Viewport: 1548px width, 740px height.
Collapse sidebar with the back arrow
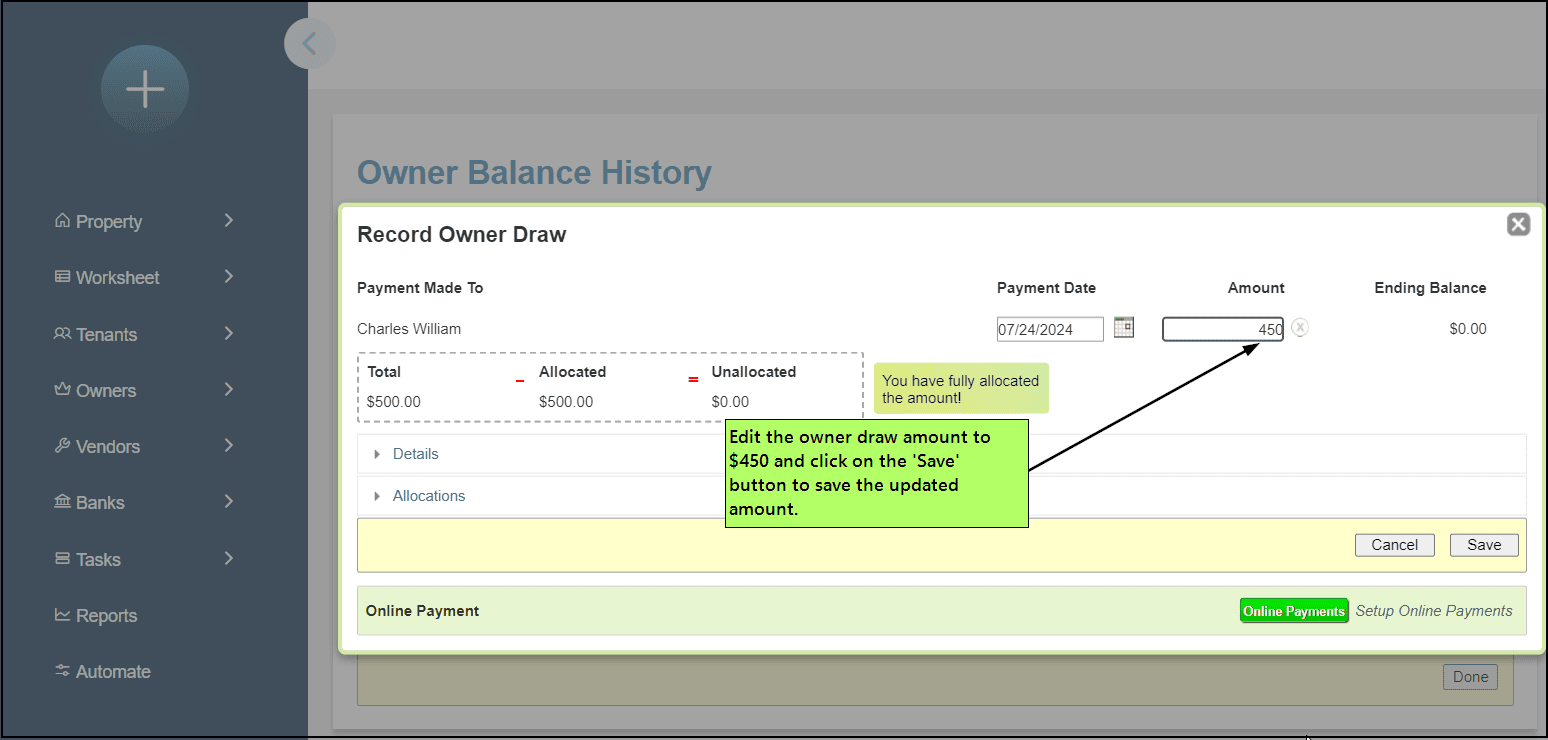309,44
